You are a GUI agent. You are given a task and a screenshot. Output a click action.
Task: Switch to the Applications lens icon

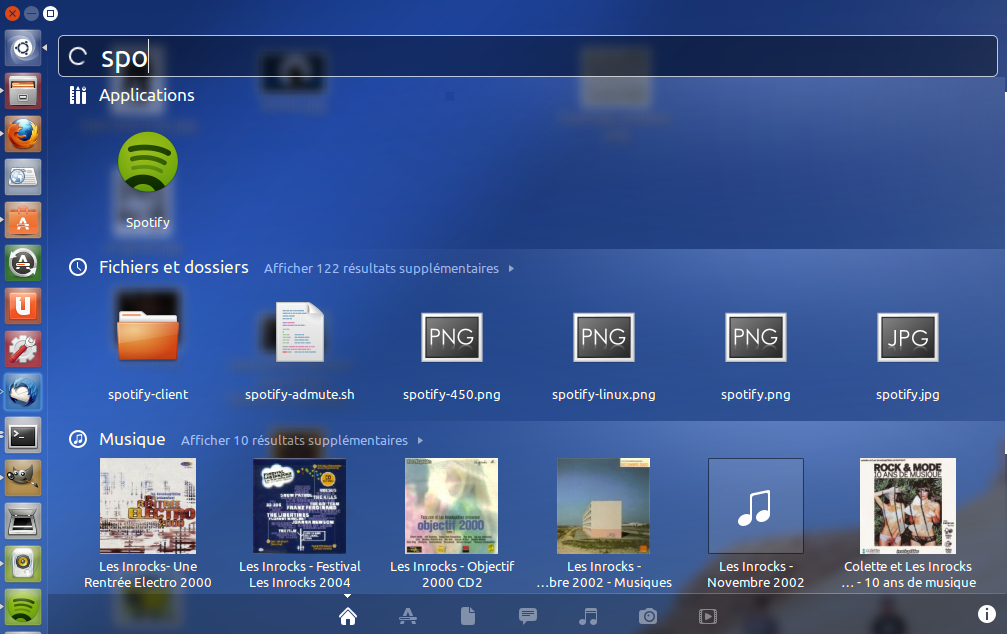(408, 617)
